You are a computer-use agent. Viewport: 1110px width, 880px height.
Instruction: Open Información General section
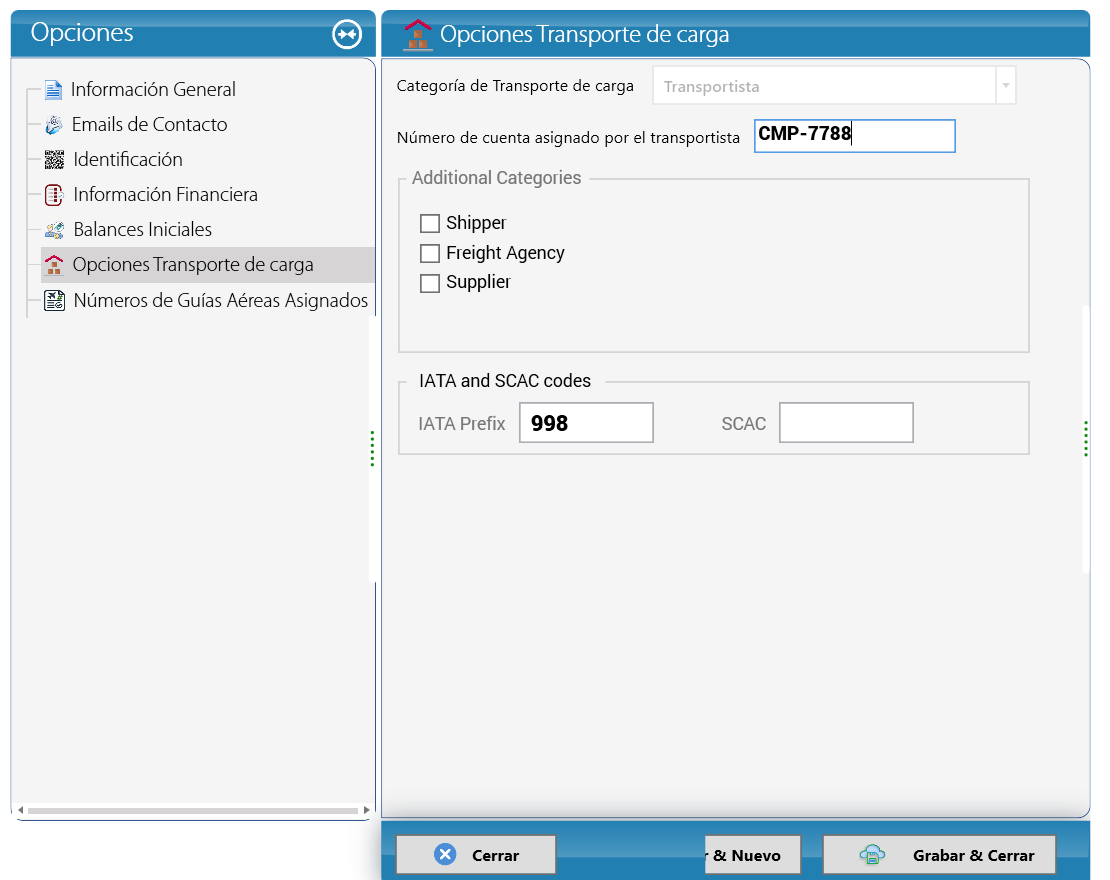coord(153,90)
